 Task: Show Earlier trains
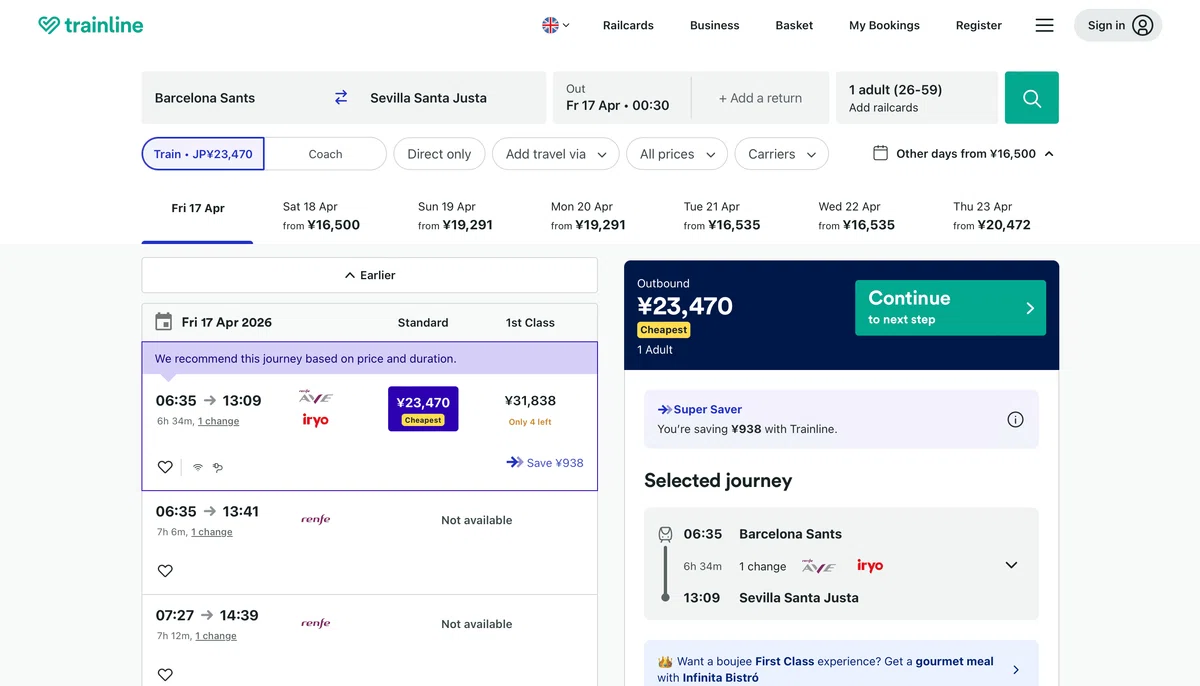click(370, 275)
